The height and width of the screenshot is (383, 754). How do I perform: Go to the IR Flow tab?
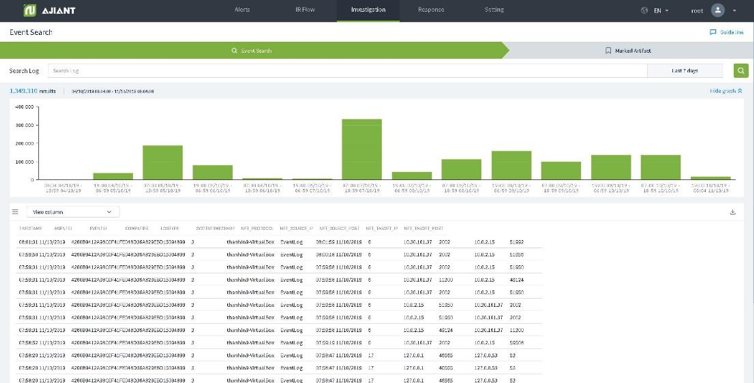(305, 10)
